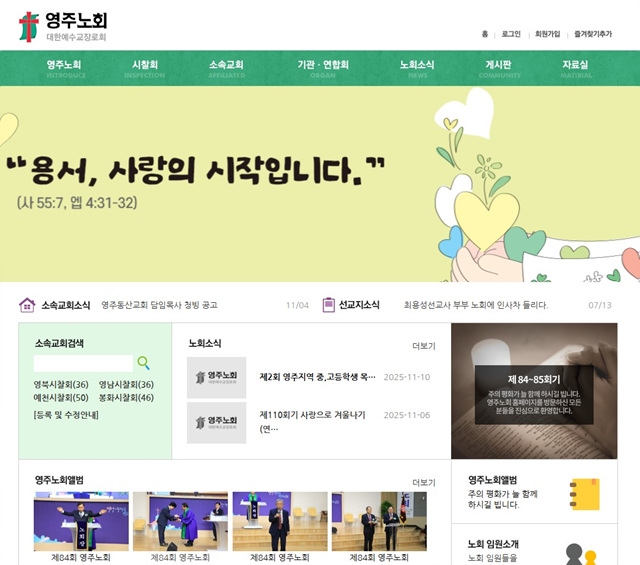The height and width of the screenshot is (565, 640).
Task: Click the 로그인 link at top
Action: 511,34
